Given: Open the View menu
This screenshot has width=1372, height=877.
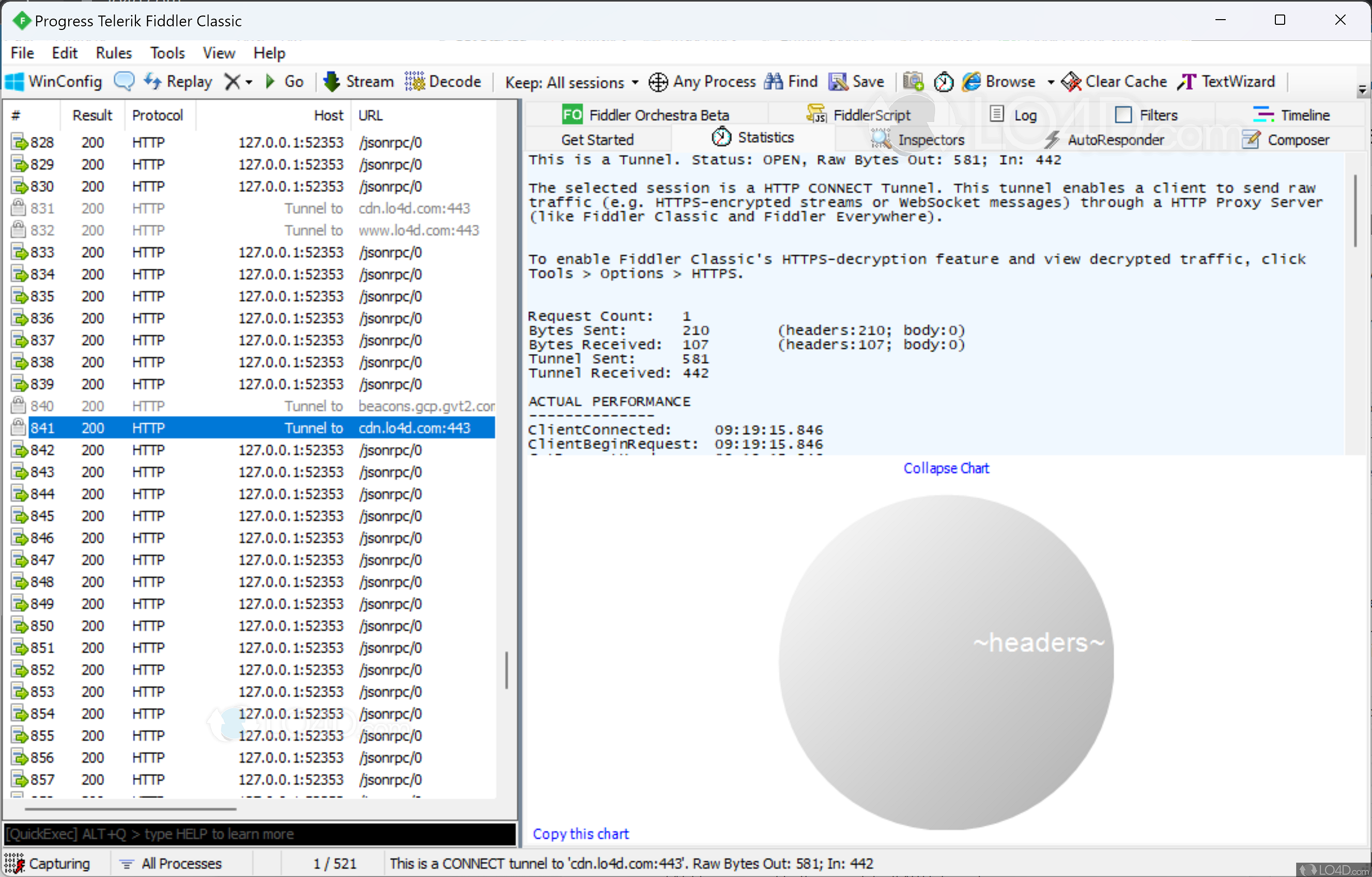Looking at the screenshot, I should click(x=219, y=53).
